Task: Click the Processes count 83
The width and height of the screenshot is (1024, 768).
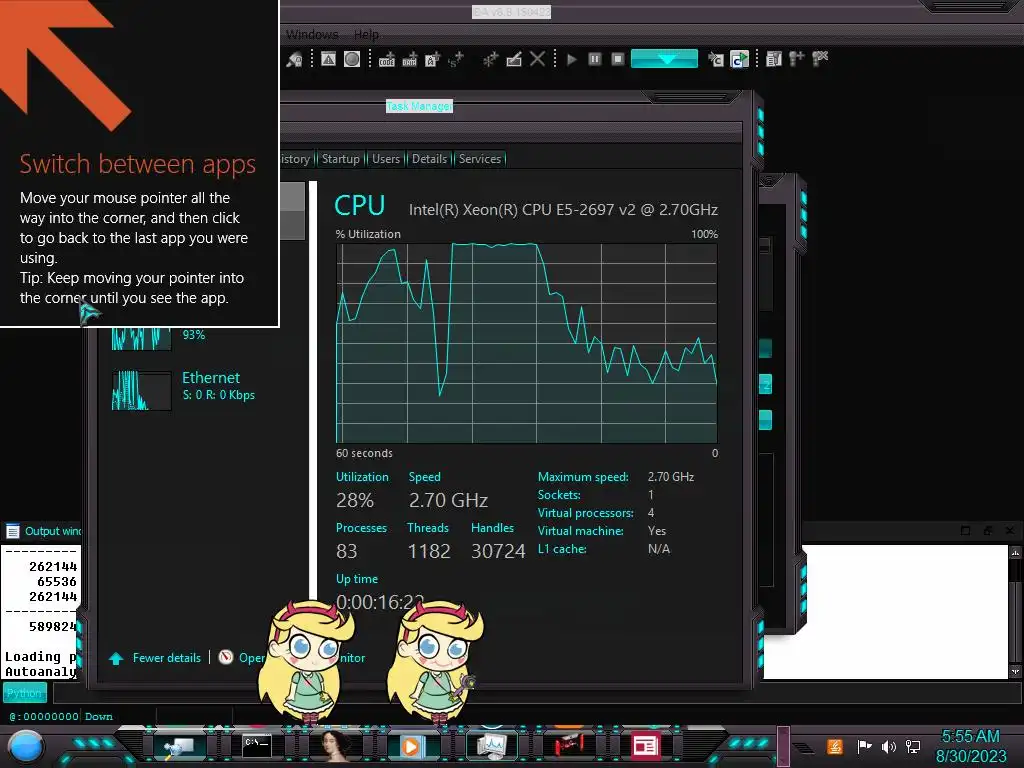Action: [347, 551]
